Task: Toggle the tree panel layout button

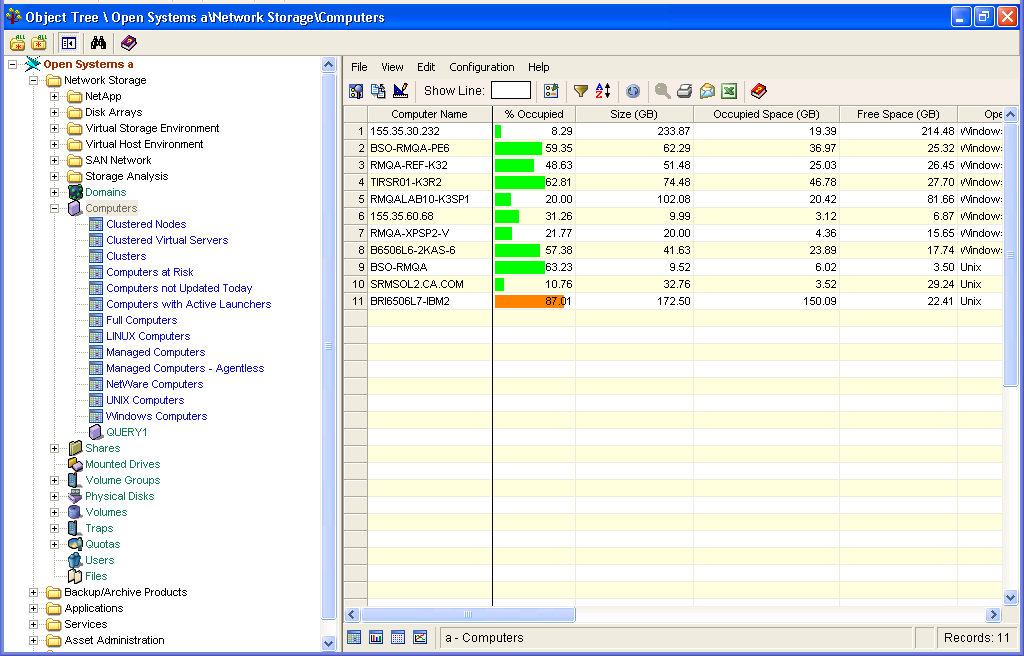Action: pos(68,43)
